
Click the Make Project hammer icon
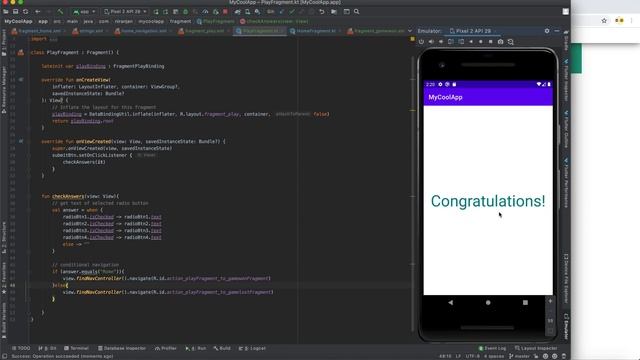[60, 11]
